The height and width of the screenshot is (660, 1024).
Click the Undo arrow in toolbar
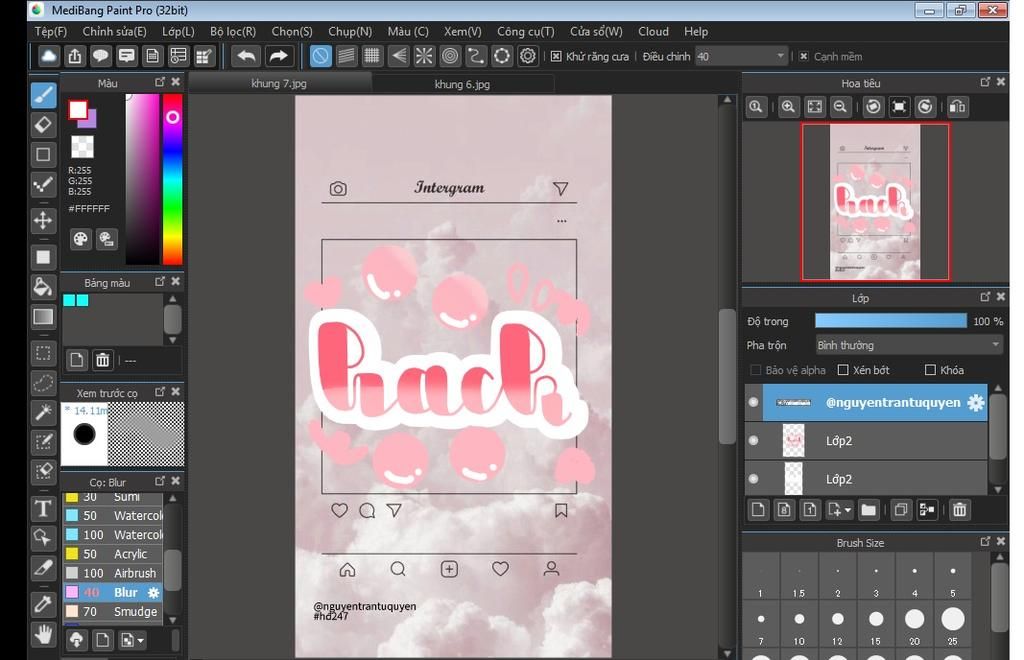[246, 57]
